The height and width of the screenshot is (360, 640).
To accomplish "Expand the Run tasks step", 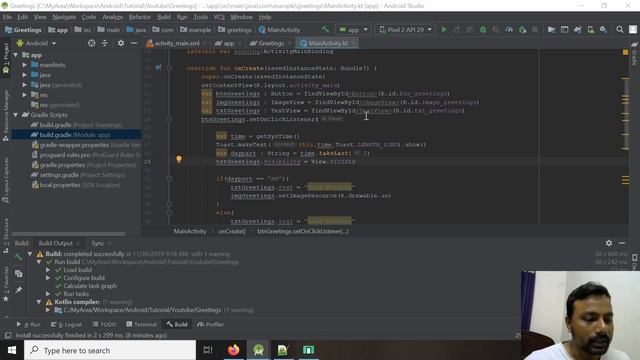I will pos(48,294).
